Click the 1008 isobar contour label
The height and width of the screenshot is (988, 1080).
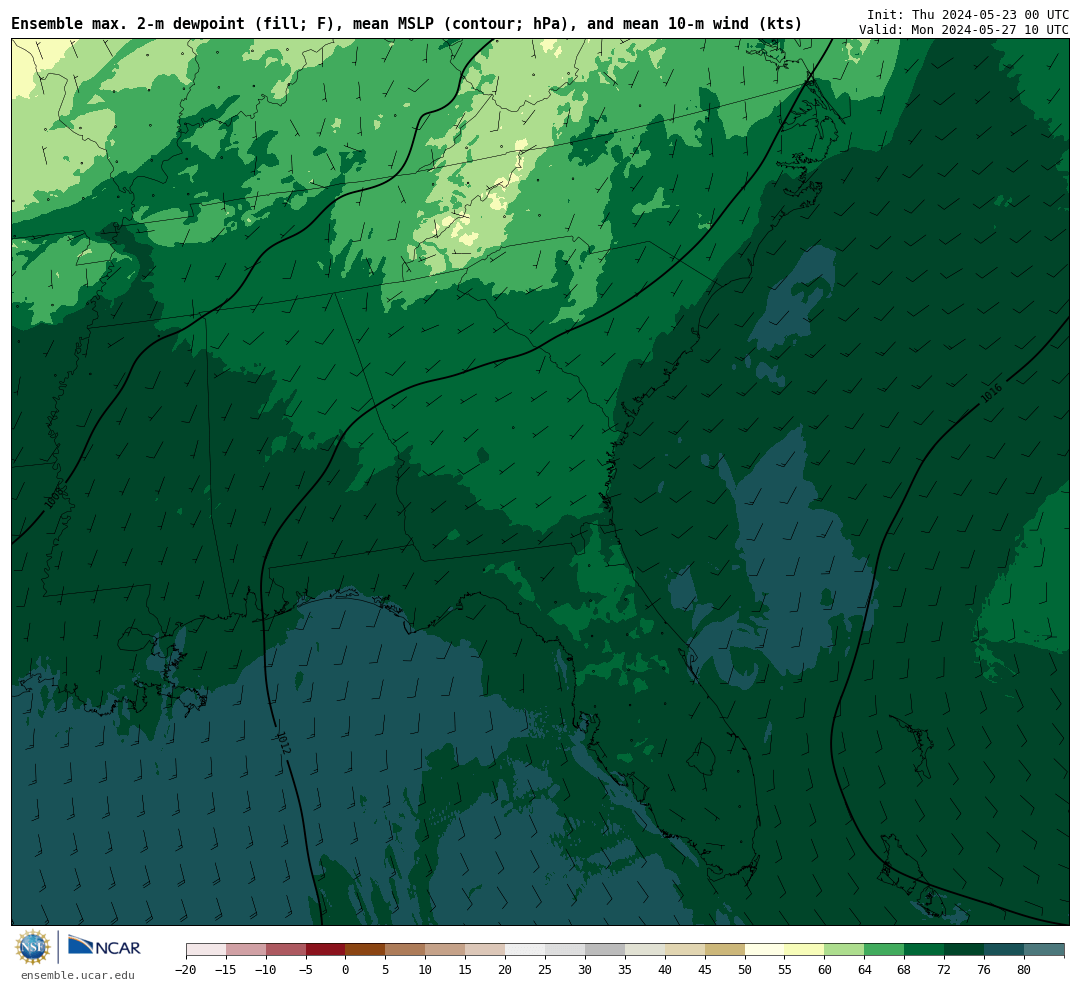pos(55,496)
